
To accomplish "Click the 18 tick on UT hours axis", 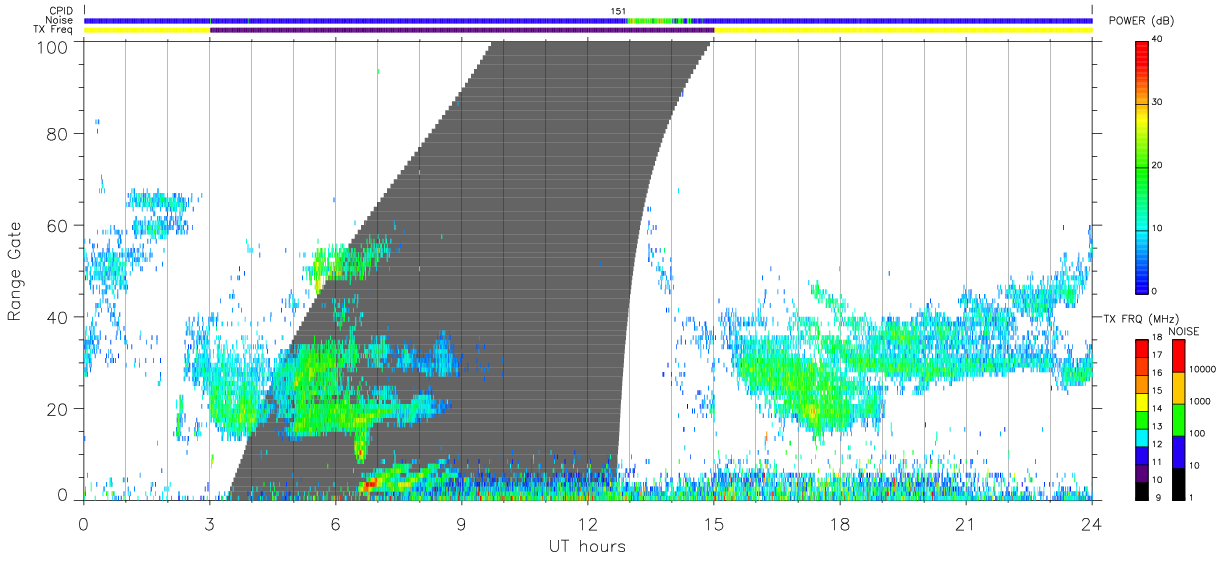I will (x=840, y=525).
